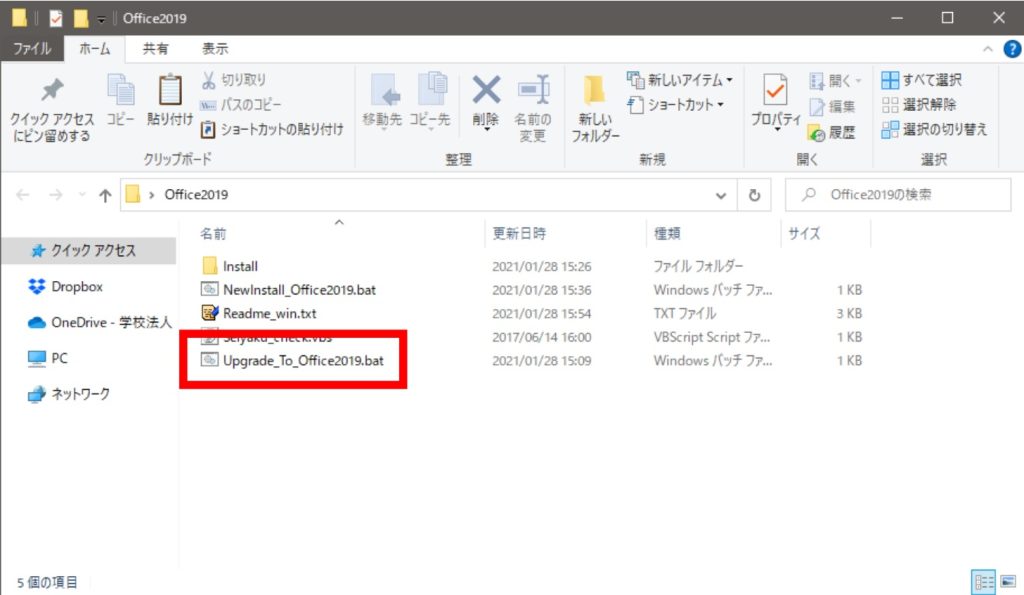The image size is (1024, 595).
Task: Close the Office2019 Explorer window
Action: click(x=999, y=18)
